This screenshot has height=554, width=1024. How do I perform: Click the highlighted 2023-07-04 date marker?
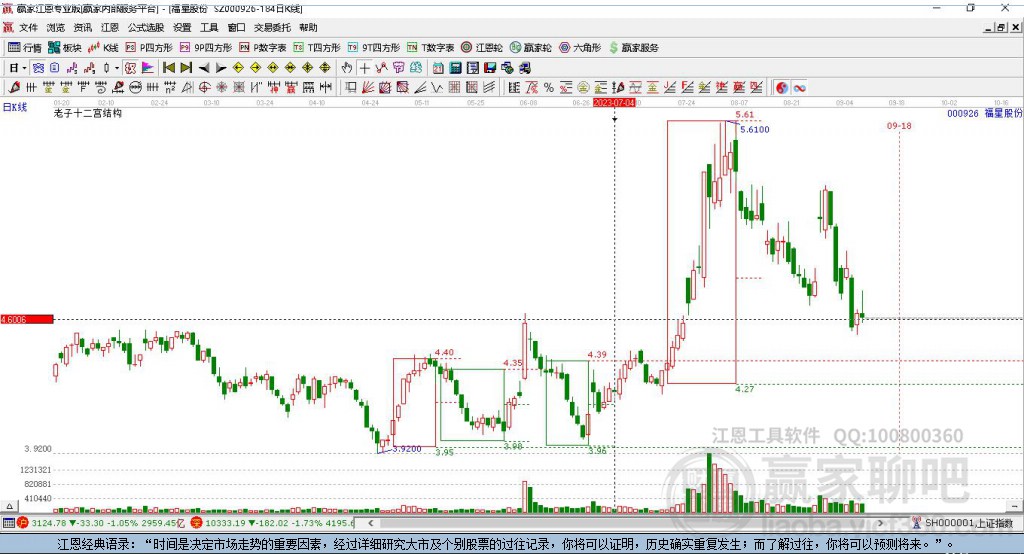pos(614,103)
